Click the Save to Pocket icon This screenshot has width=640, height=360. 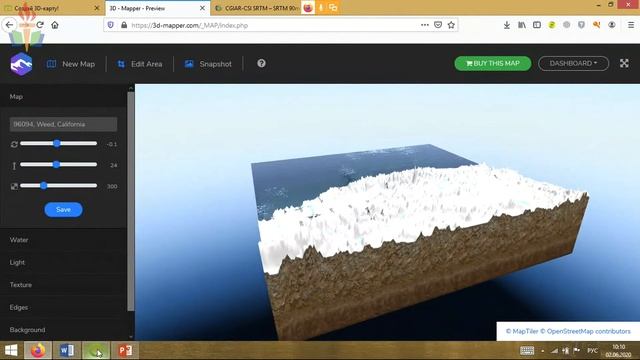[438, 25]
